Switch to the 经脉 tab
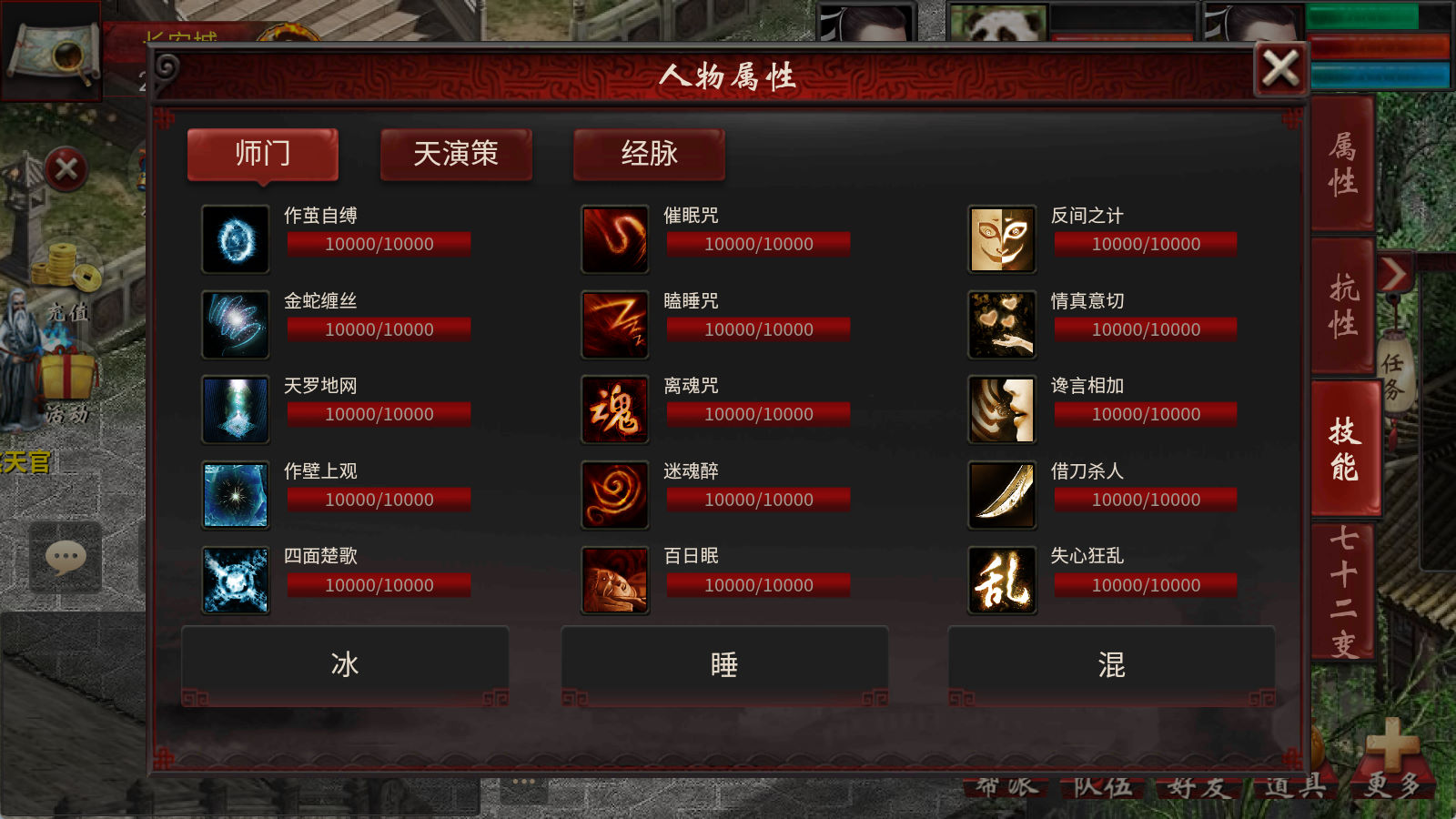Viewport: 1456px width, 819px height. coord(649,154)
